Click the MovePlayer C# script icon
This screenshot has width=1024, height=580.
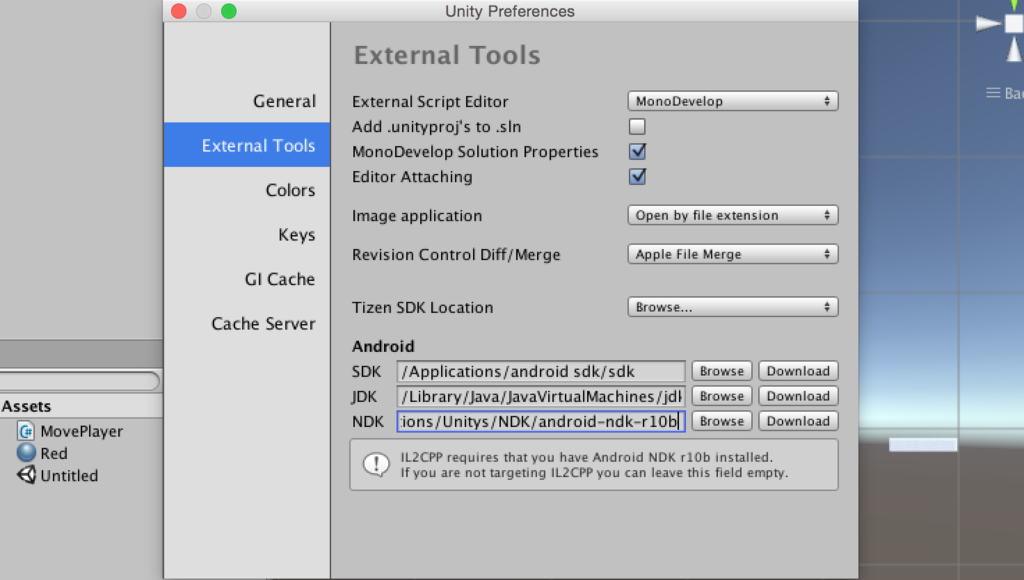pos(26,431)
